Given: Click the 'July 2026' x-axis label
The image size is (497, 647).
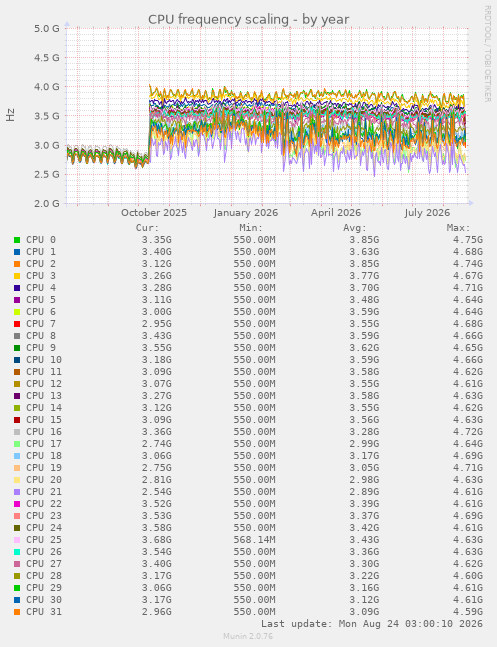Looking at the screenshot, I should (427, 213).
